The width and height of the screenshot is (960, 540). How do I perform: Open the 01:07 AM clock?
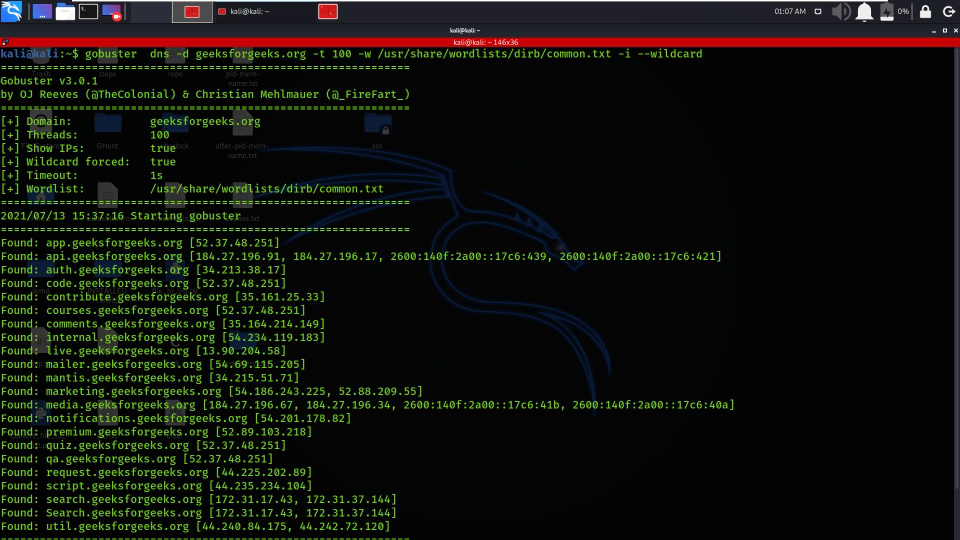(x=790, y=12)
